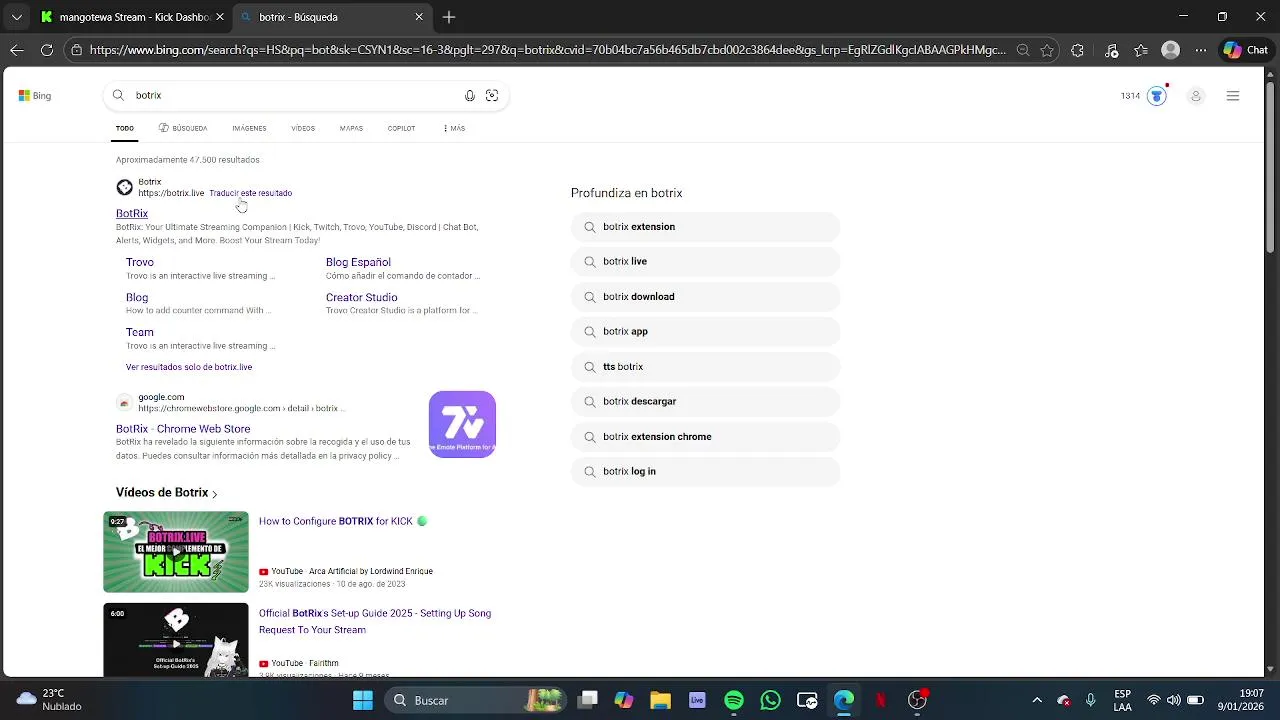The width and height of the screenshot is (1280, 720).
Task: Open browser extensions puzzle icon
Action: point(1077,50)
